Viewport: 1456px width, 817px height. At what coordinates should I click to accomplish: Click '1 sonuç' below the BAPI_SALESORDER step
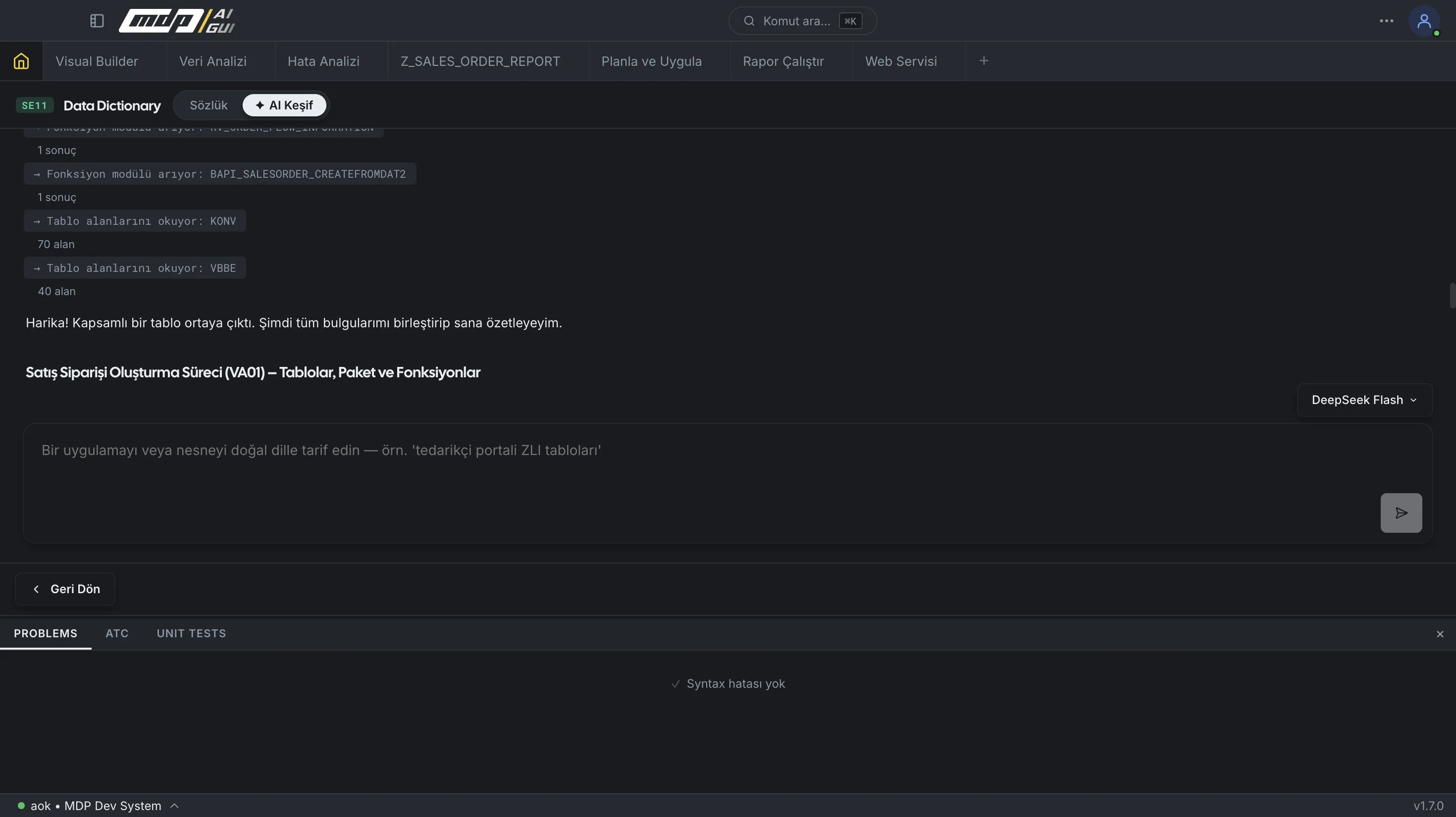click(56, 197)
